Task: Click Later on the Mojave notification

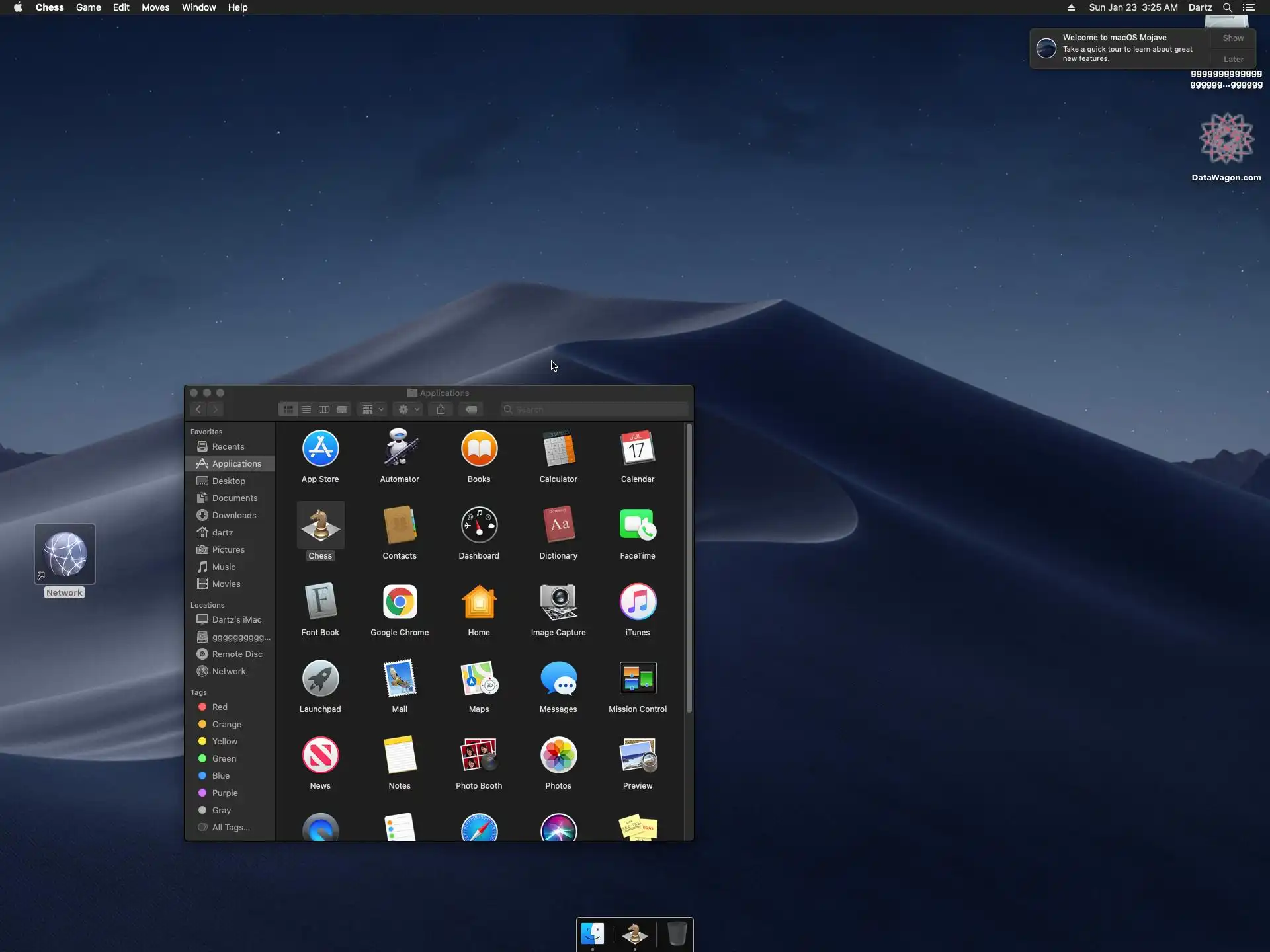Action: 1233,59
